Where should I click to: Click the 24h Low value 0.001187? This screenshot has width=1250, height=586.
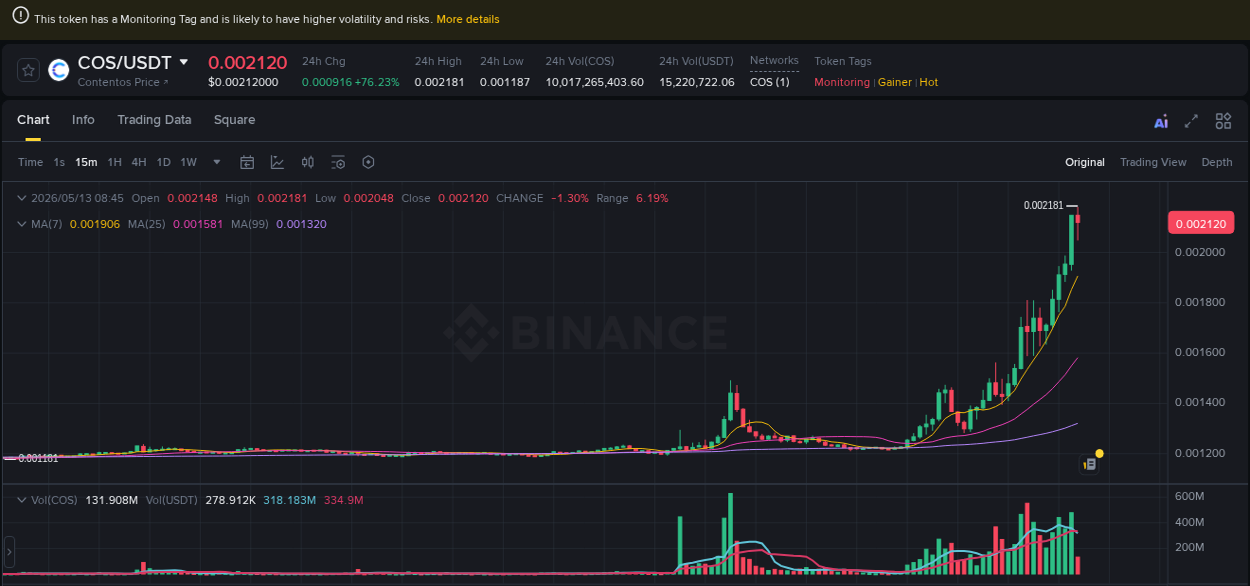505,82
